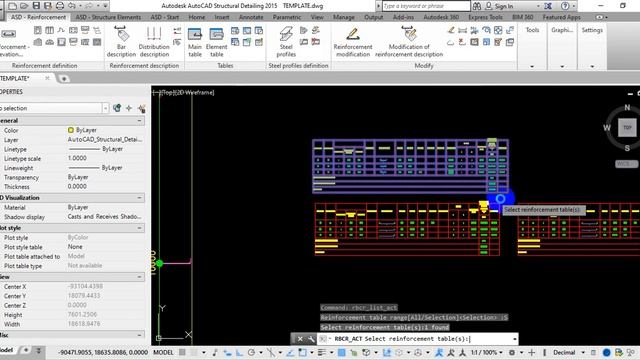Switch to ASD - Start tab
This screenshot has width=640, height=360.
165,17
